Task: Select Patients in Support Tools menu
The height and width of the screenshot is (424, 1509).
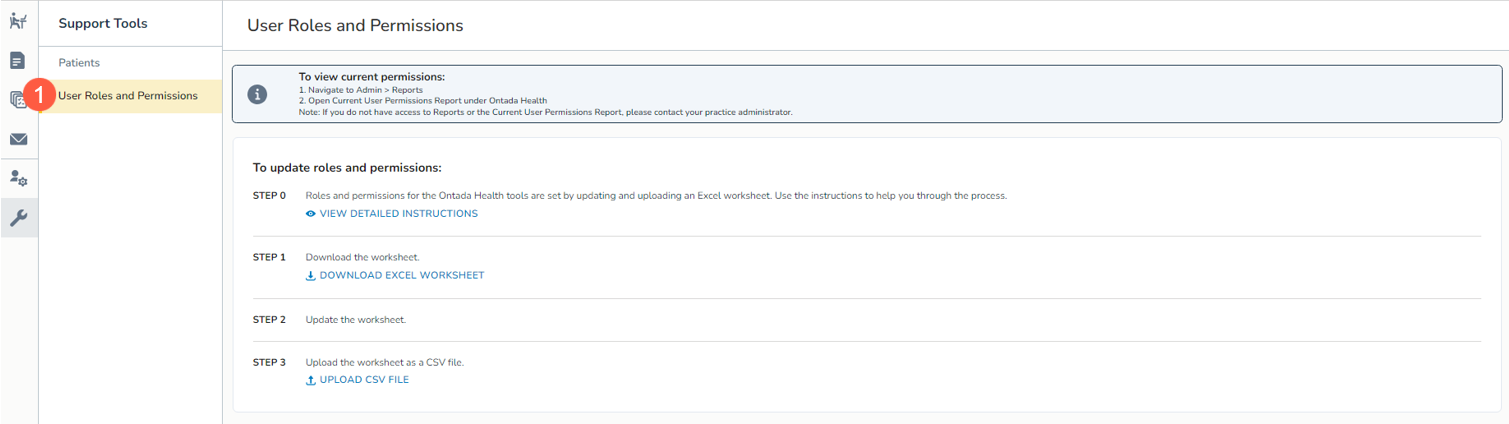Action: click(x=79, y=63)
